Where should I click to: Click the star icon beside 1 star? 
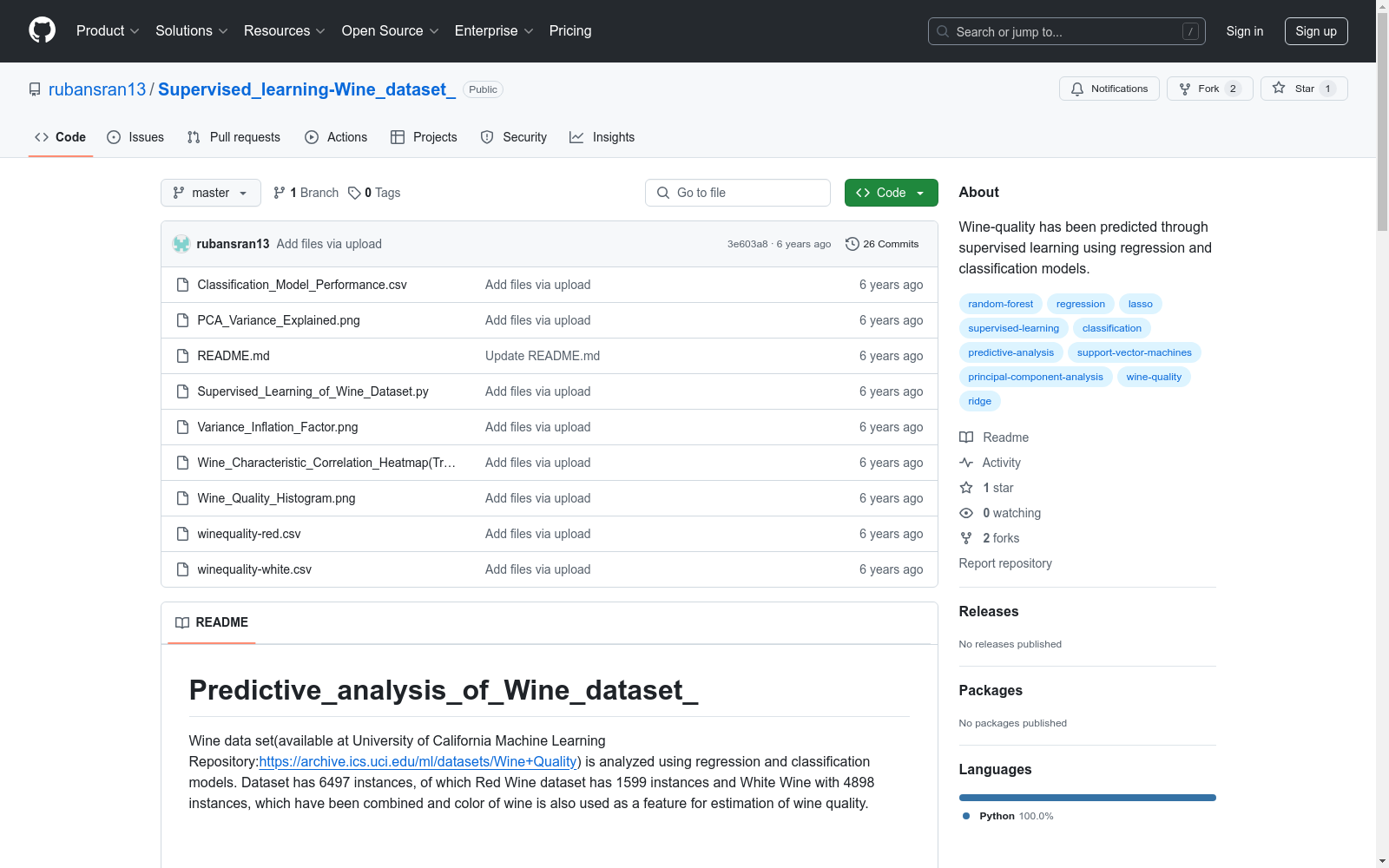tap(966, 488)
